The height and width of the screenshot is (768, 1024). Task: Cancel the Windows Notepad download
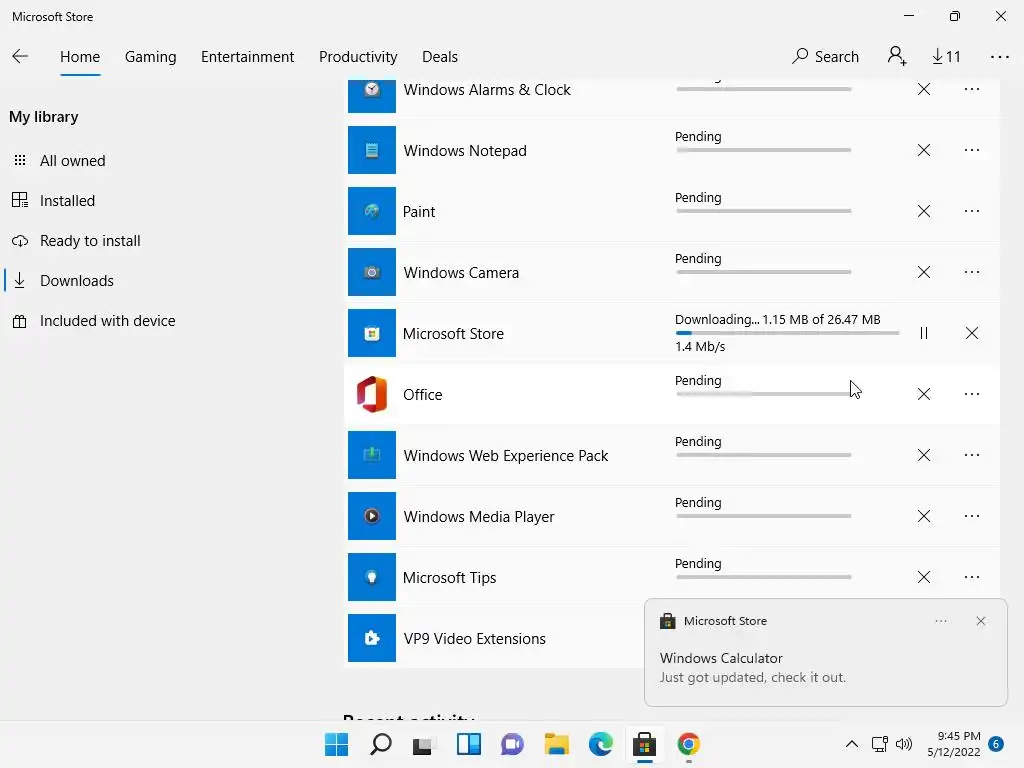923,150
